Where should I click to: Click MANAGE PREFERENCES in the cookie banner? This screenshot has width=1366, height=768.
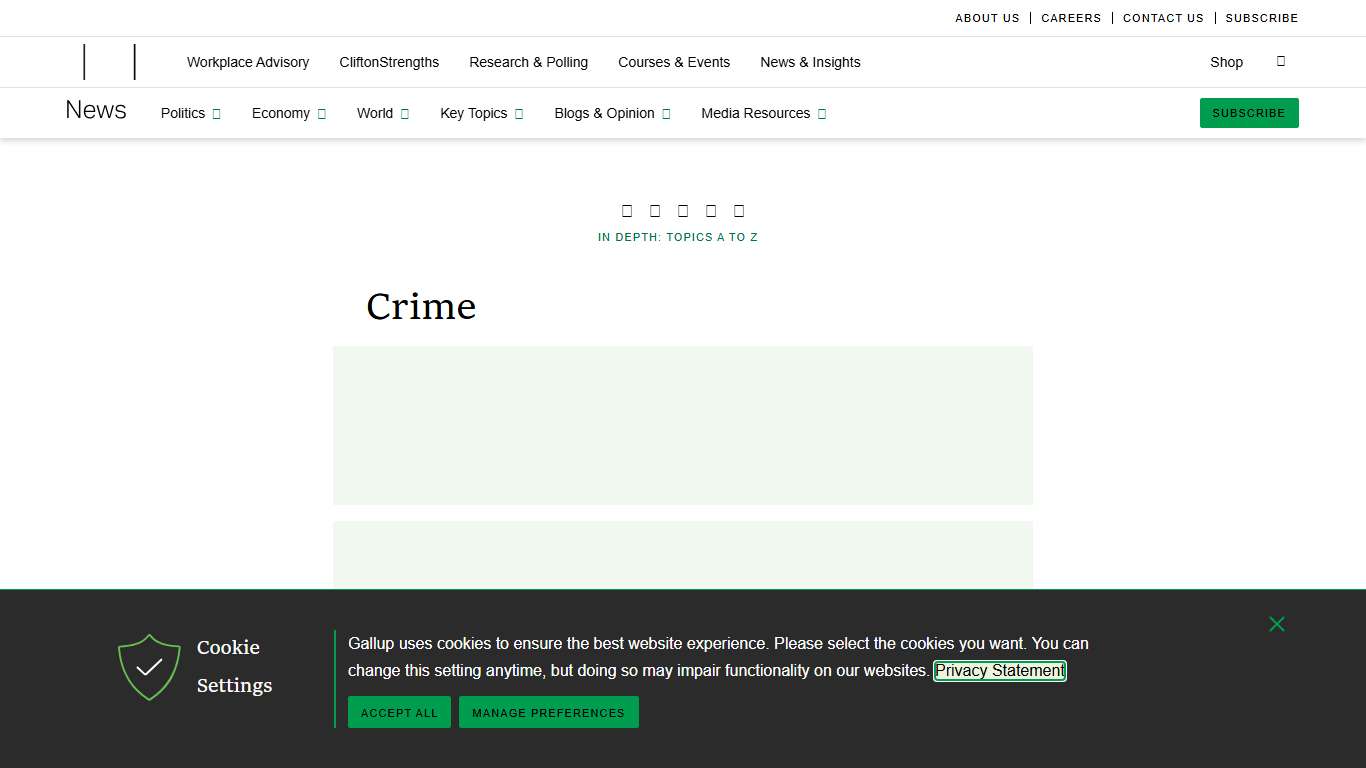point(548,712)
